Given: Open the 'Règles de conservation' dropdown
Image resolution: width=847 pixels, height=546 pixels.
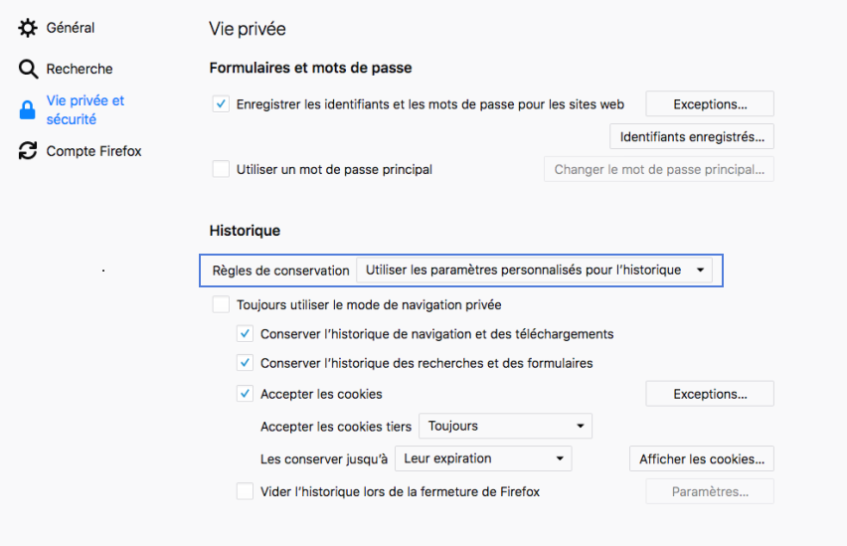Looking at the screenshot, I should [535, 270].
